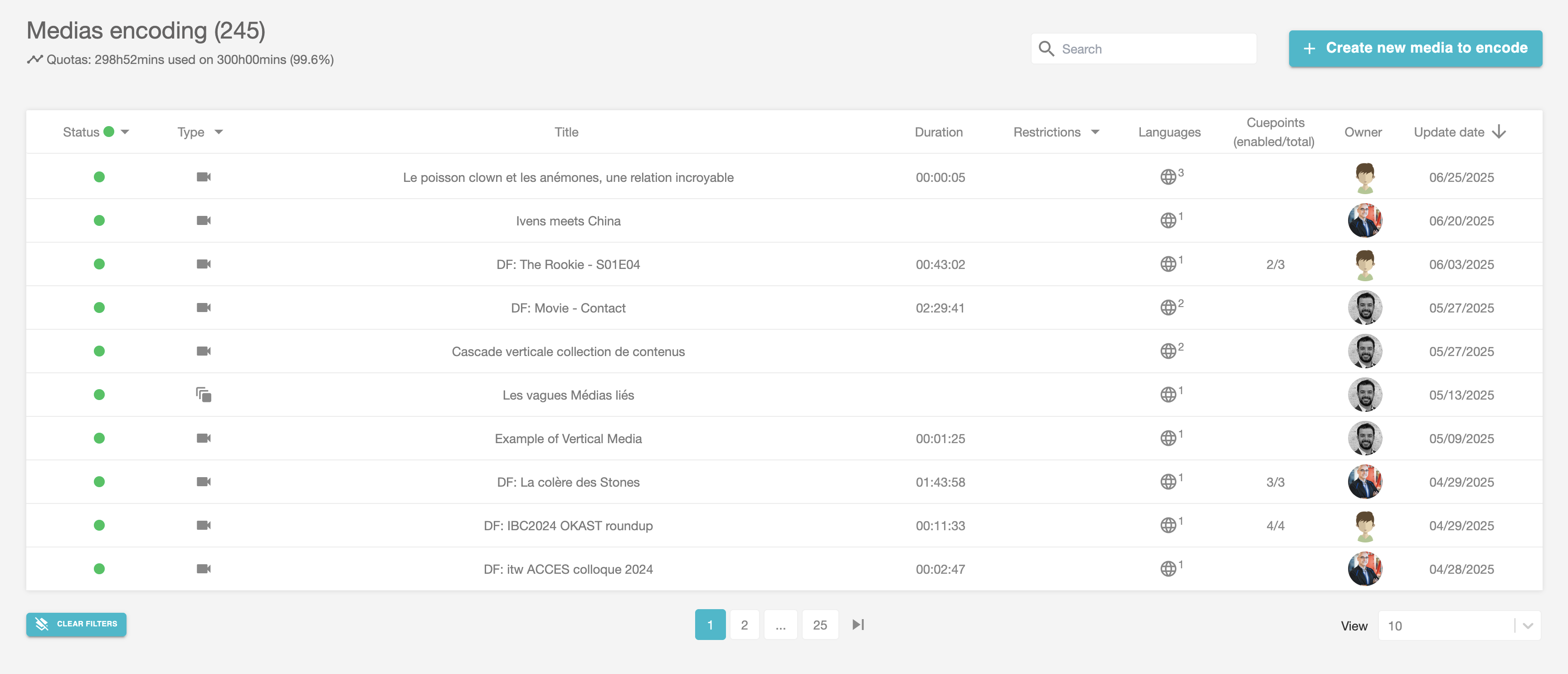Image resolution: width=1568 pixels, height=674 pixels.
Task: Click duration 00:01:25
Action: tap(940, 439)
